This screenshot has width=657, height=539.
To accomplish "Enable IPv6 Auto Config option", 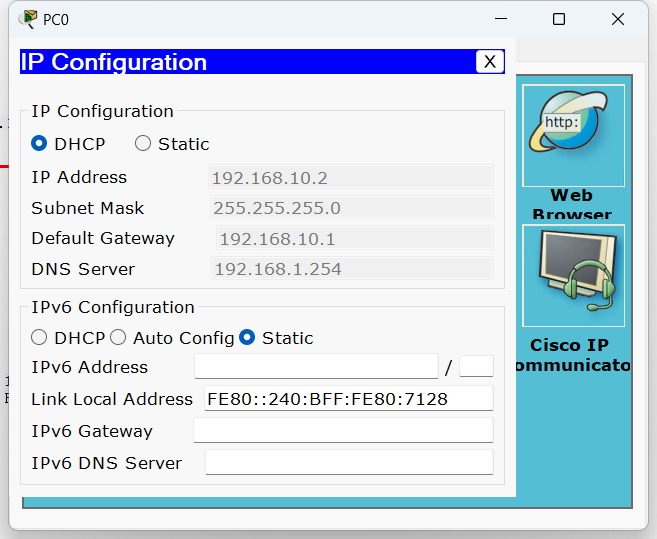I will click(118, 338).
